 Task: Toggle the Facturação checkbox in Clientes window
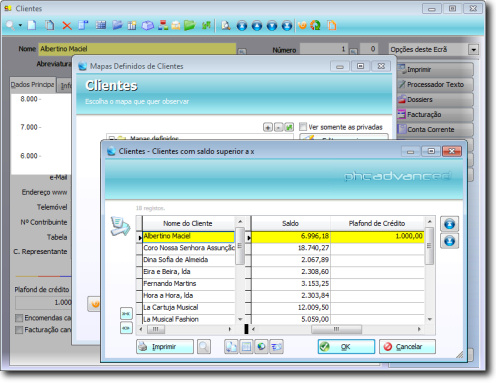pyautogui.click(x=19, y=330)
